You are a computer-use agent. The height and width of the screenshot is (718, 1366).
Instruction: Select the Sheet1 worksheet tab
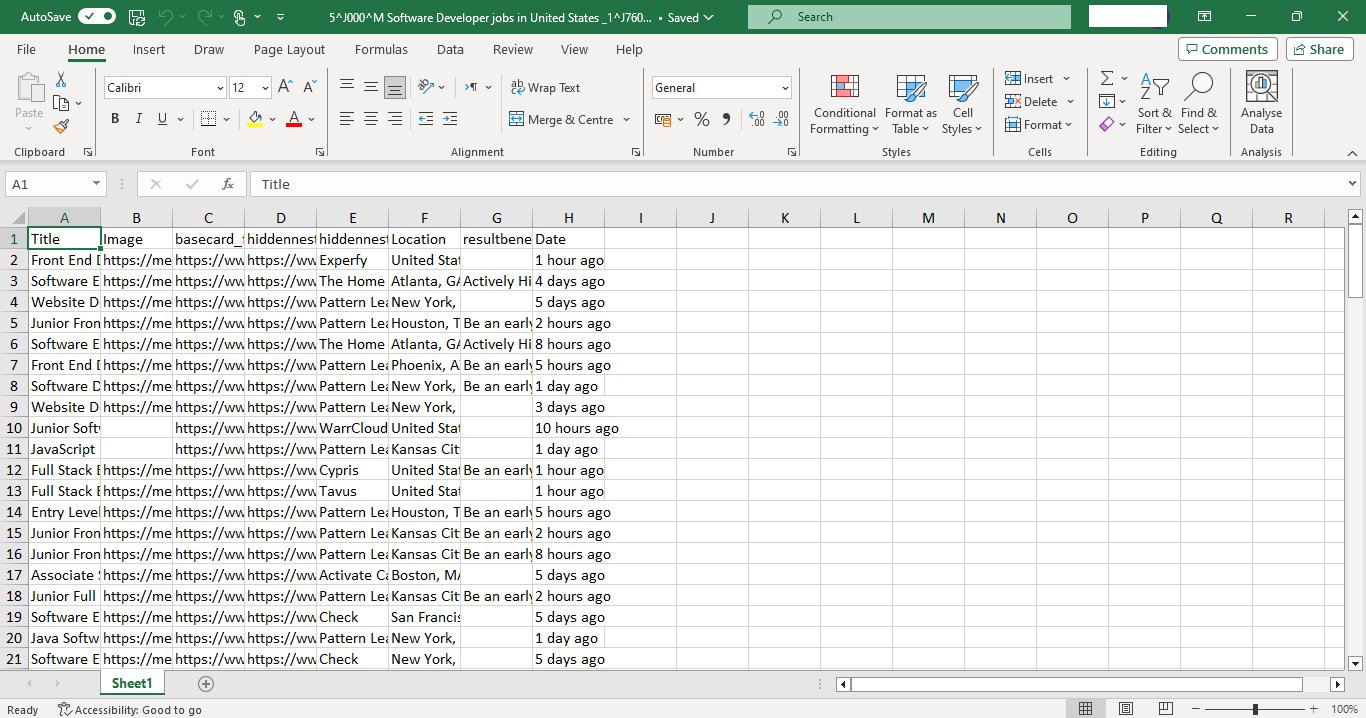point(132,683)
